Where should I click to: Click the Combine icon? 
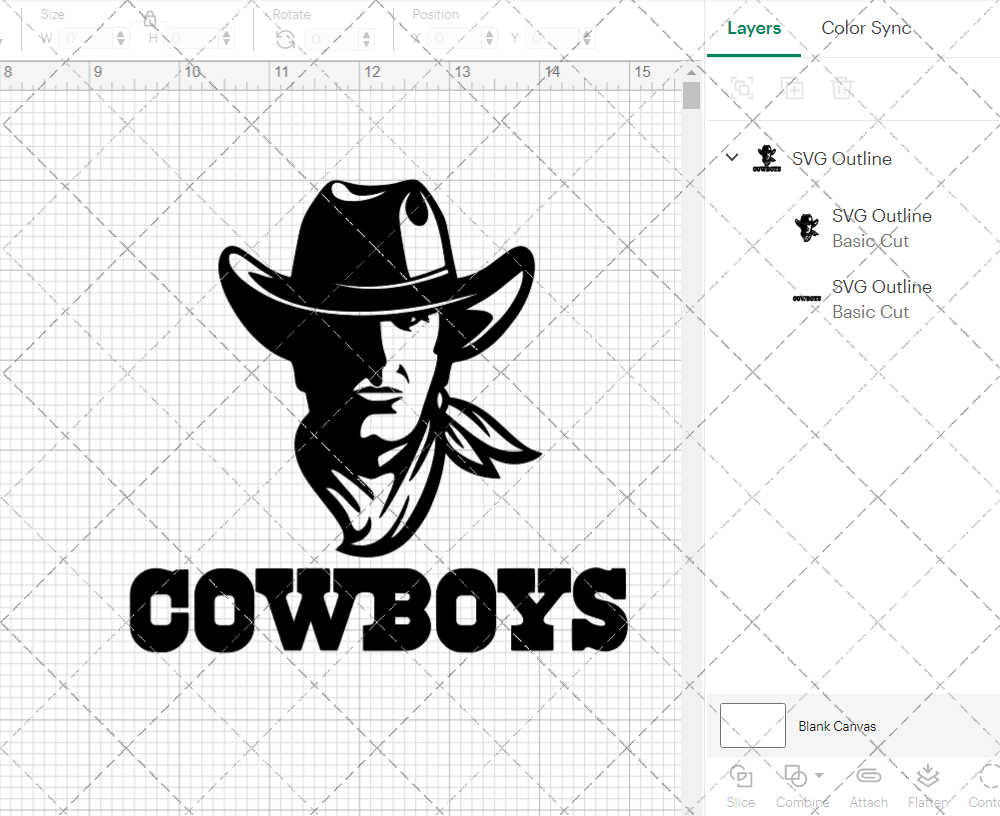click(x=795, y=776)
